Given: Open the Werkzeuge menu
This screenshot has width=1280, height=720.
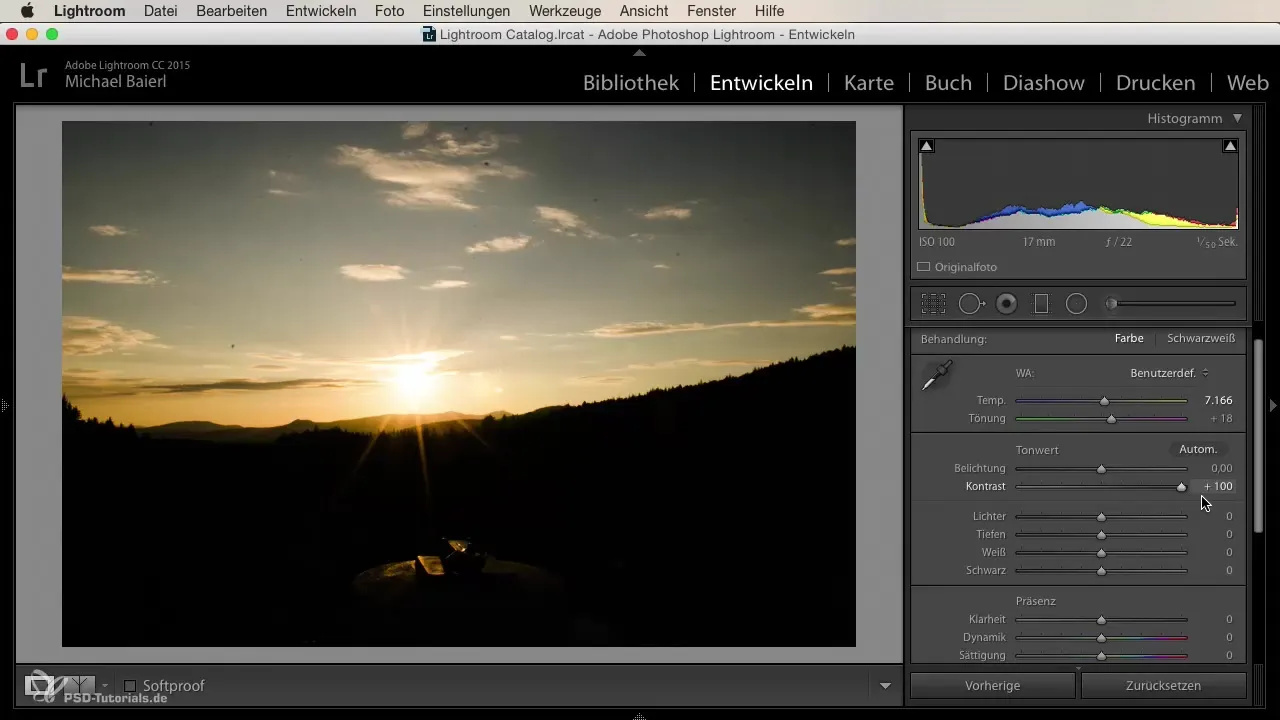Looking at the screenshot, I should (x=565, y=11).
